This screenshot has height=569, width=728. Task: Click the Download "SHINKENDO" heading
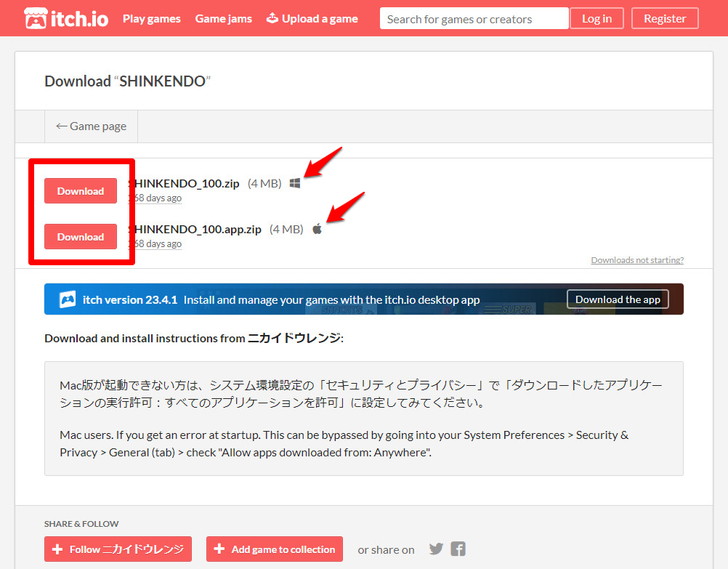(x=128, y=81)
